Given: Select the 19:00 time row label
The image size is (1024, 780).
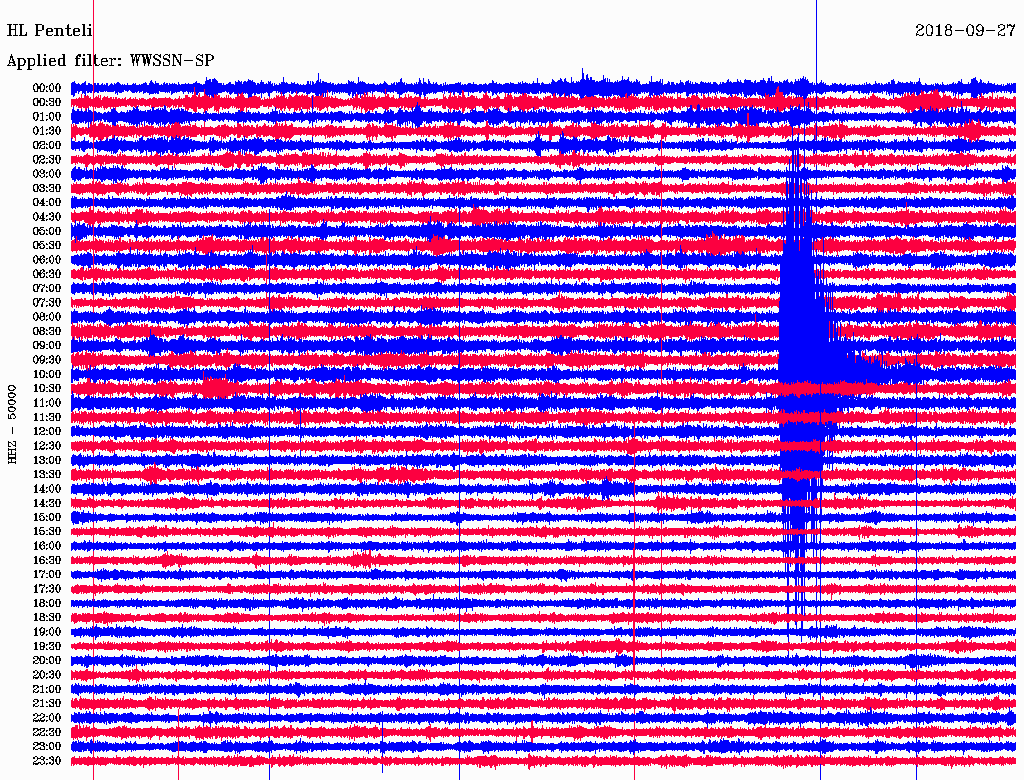Looking at the screenshot, I should click(x=46, y=632).
